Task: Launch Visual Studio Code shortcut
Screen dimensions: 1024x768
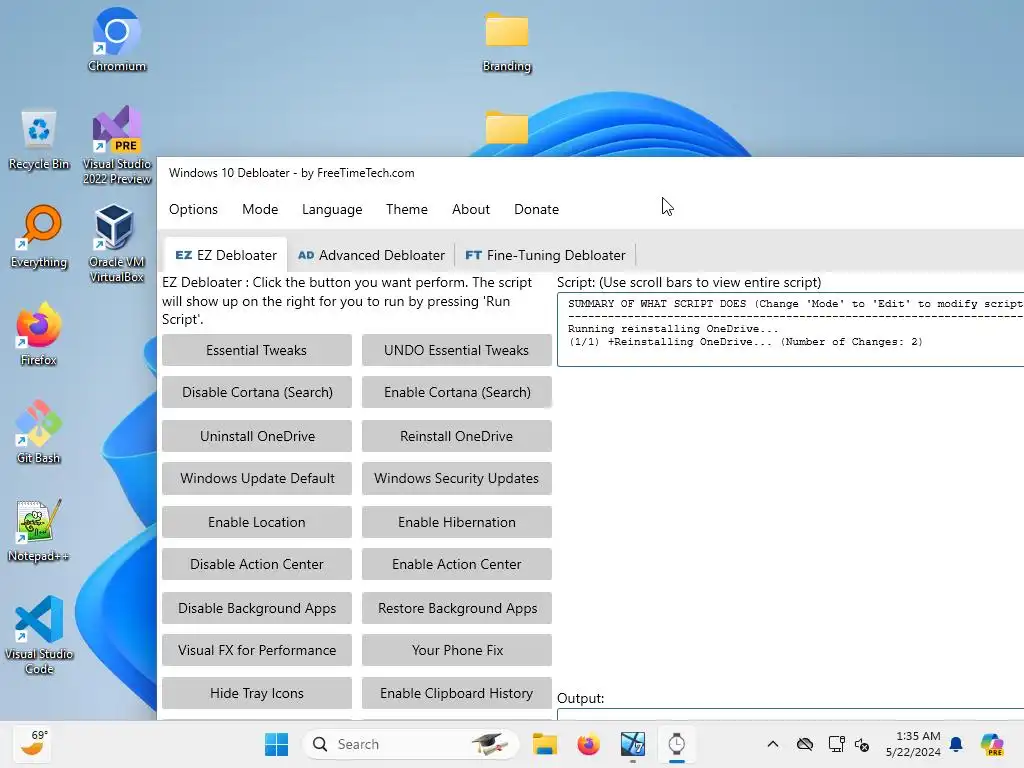Action: tap(39, 635)
